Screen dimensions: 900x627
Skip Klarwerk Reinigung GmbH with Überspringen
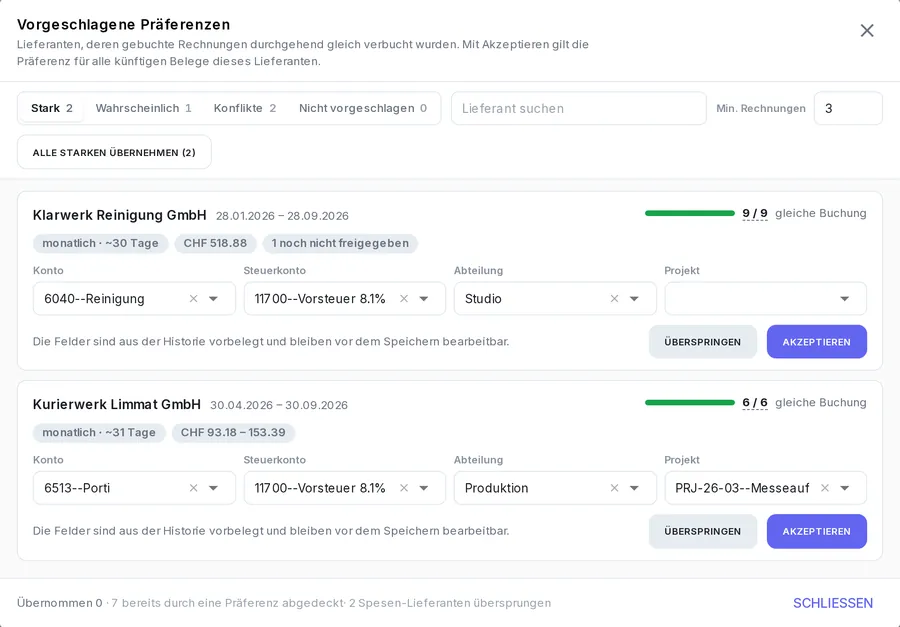(703, 342)
